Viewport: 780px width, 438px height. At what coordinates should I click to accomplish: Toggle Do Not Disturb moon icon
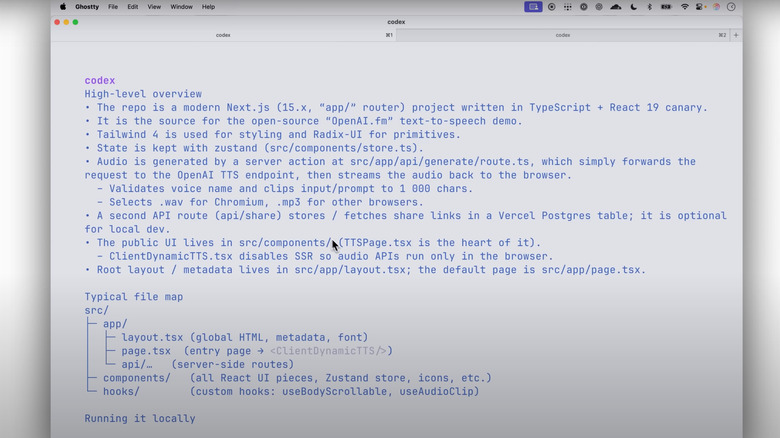pyautogui.click(x=633, y=7)
